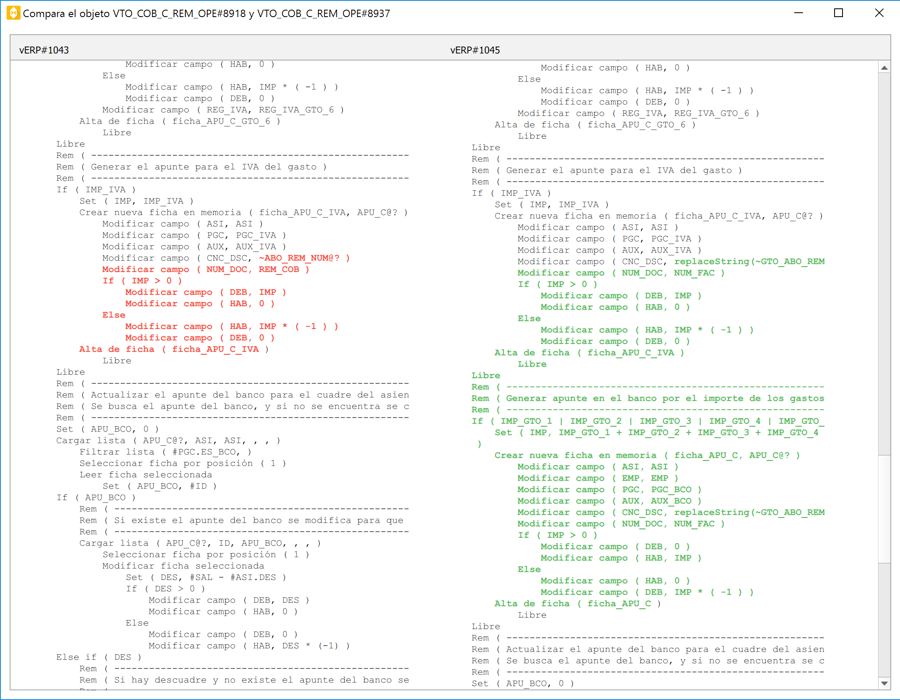The width and height of the screenshot is (900, 700).
Task: Click the scroll up arrow
Action: pos(883,68)
